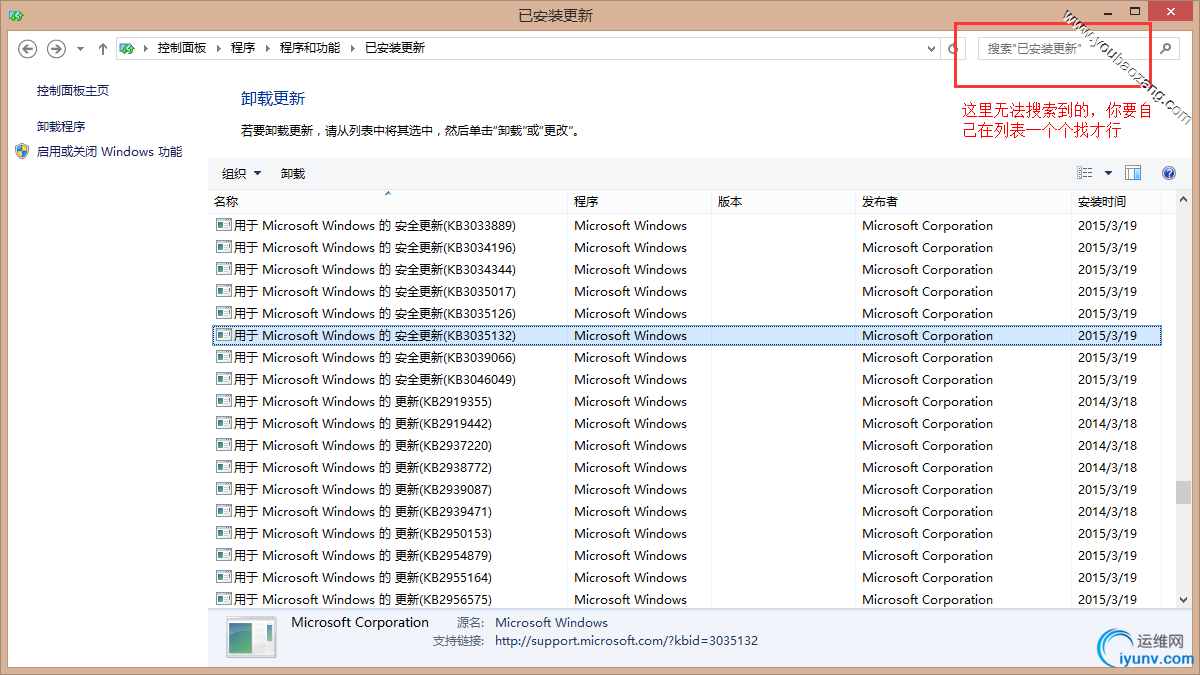The image size is (1200, 675).
Task: Focus the 搜索"已安装更新" search box
Action: point(1066,48)
